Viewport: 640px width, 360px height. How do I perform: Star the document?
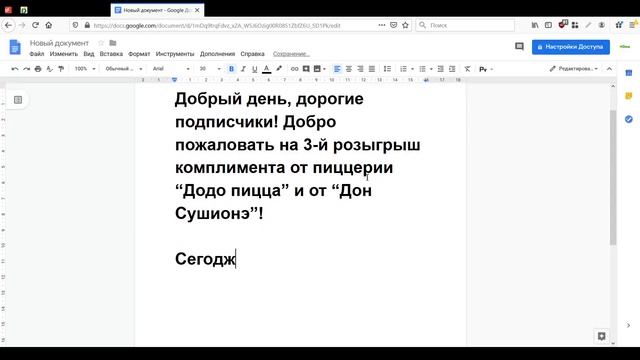point(101,43)
